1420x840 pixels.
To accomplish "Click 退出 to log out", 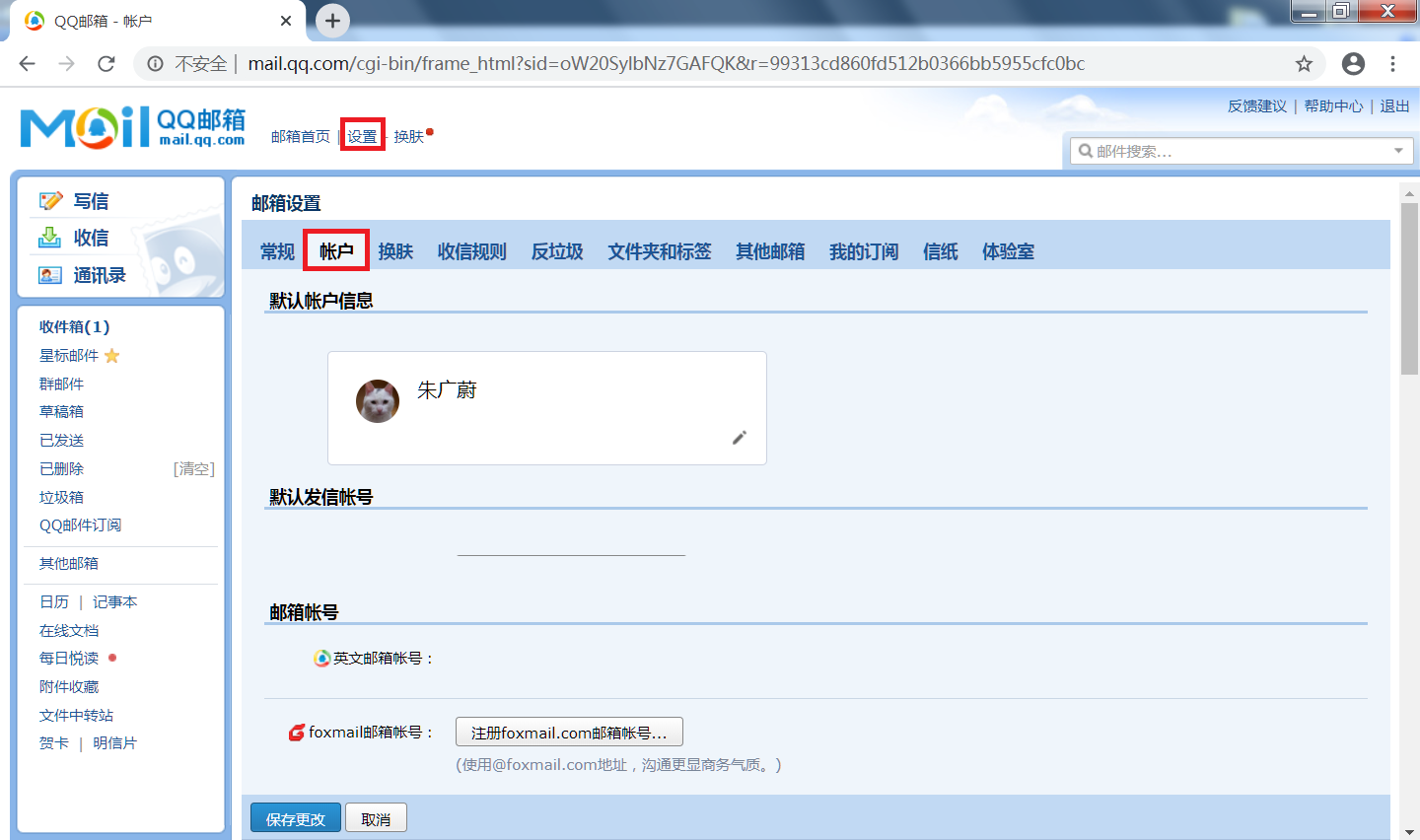I will [1394, 105].
